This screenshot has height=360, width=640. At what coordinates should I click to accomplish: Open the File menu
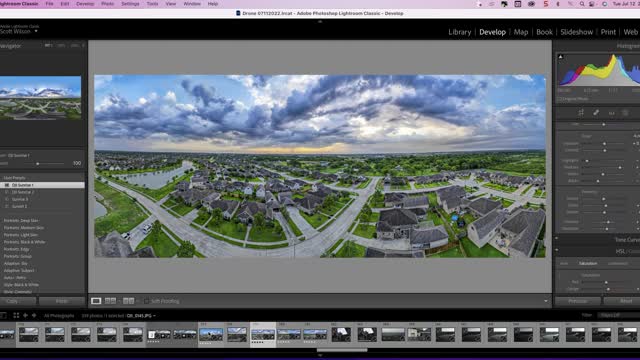click(49, 4)
